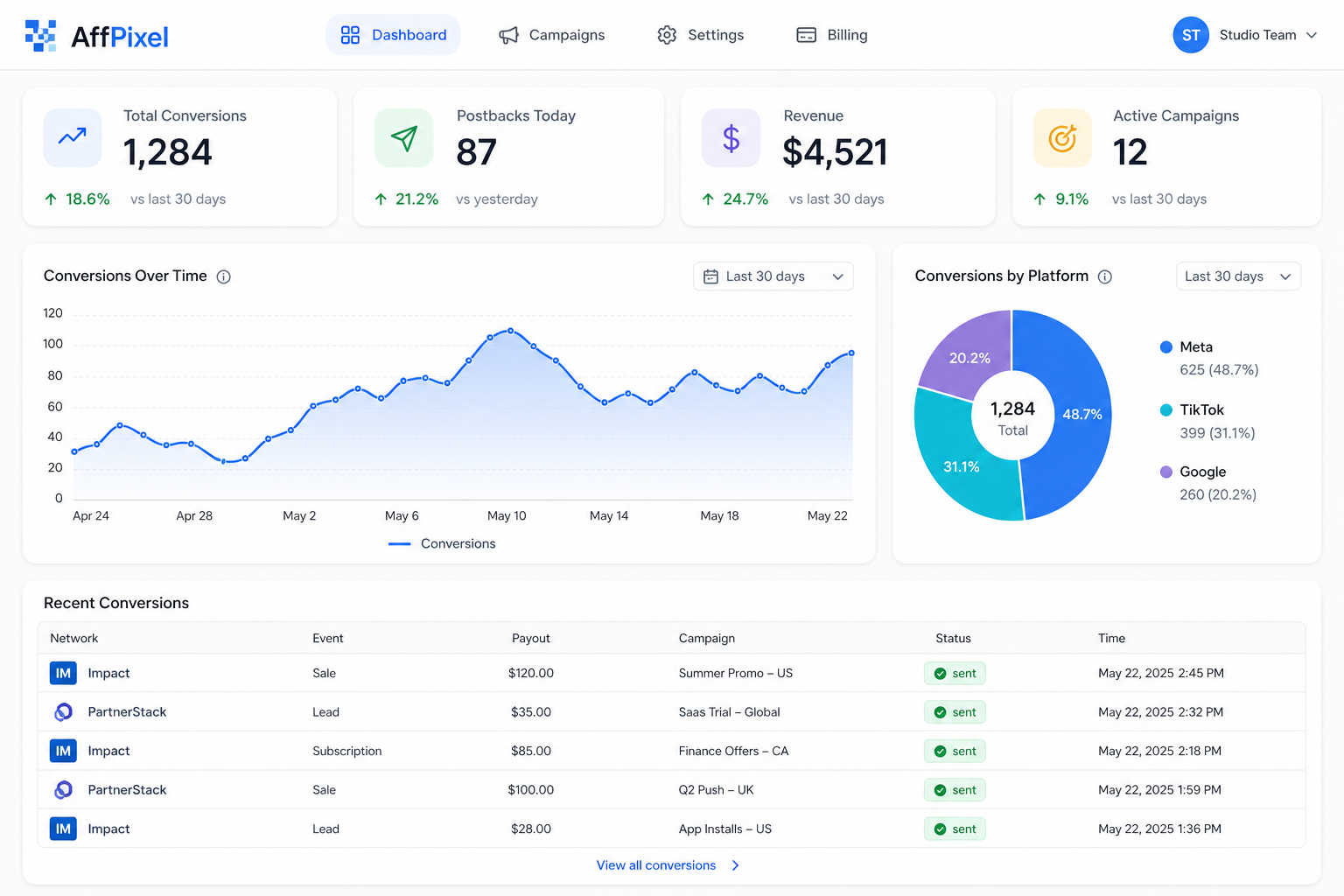Click the Impact icon in Finance Offers row
Viewport: 1344px width, 896px height.
63,751
